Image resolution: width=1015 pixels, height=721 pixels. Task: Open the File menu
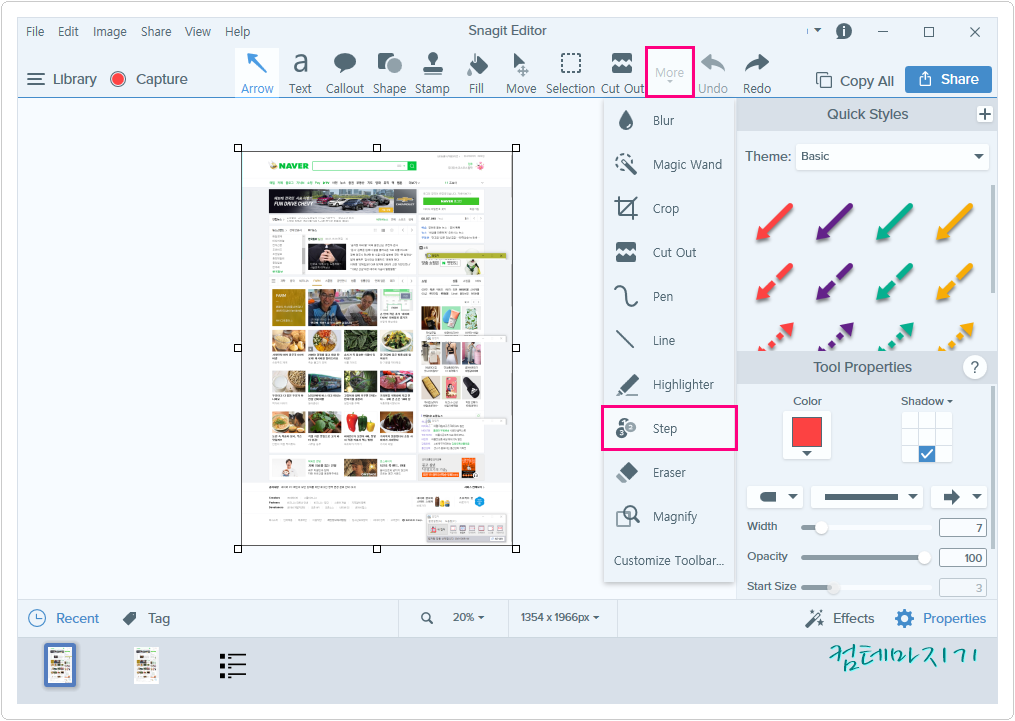point(35,31)
